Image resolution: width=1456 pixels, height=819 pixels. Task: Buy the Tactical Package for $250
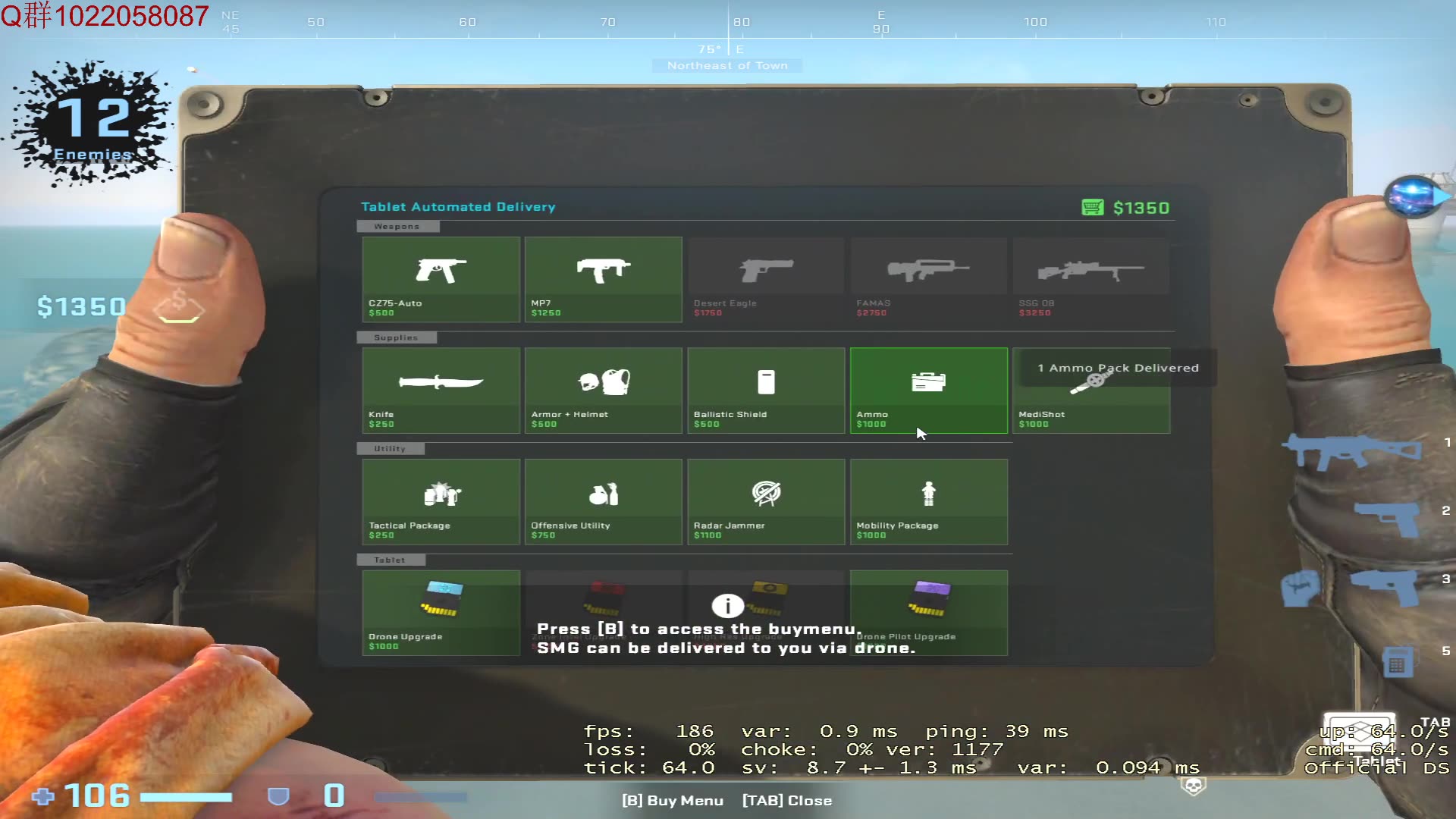[441, 500]
